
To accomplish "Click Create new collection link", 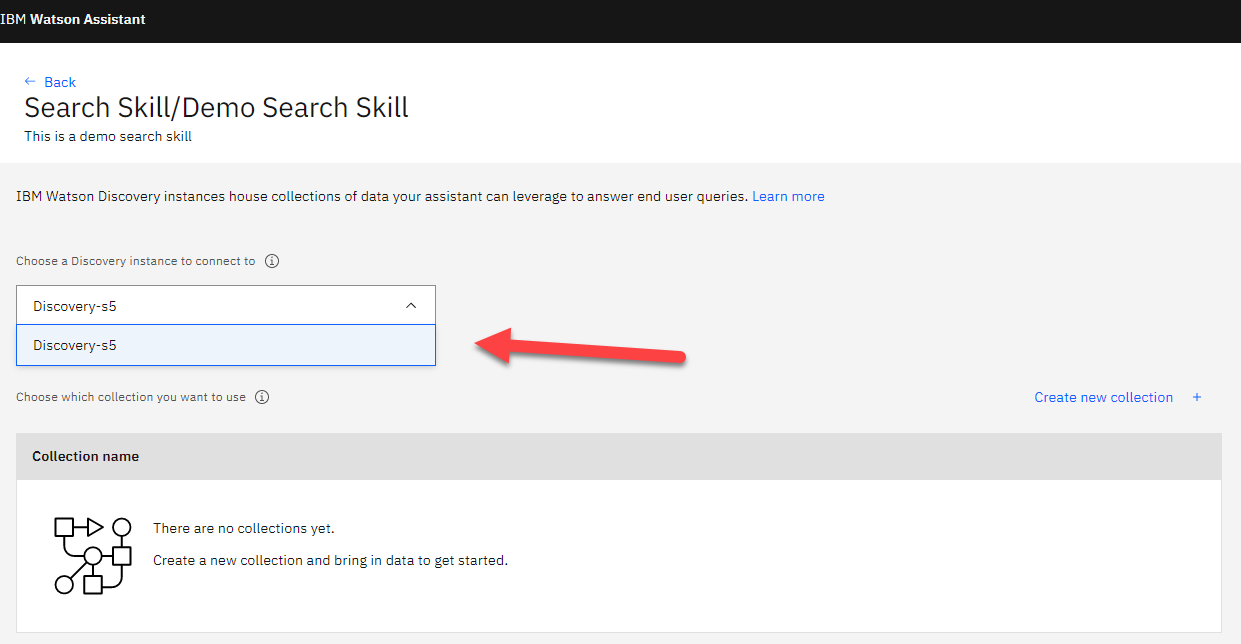I will [x=1103, y=397].
